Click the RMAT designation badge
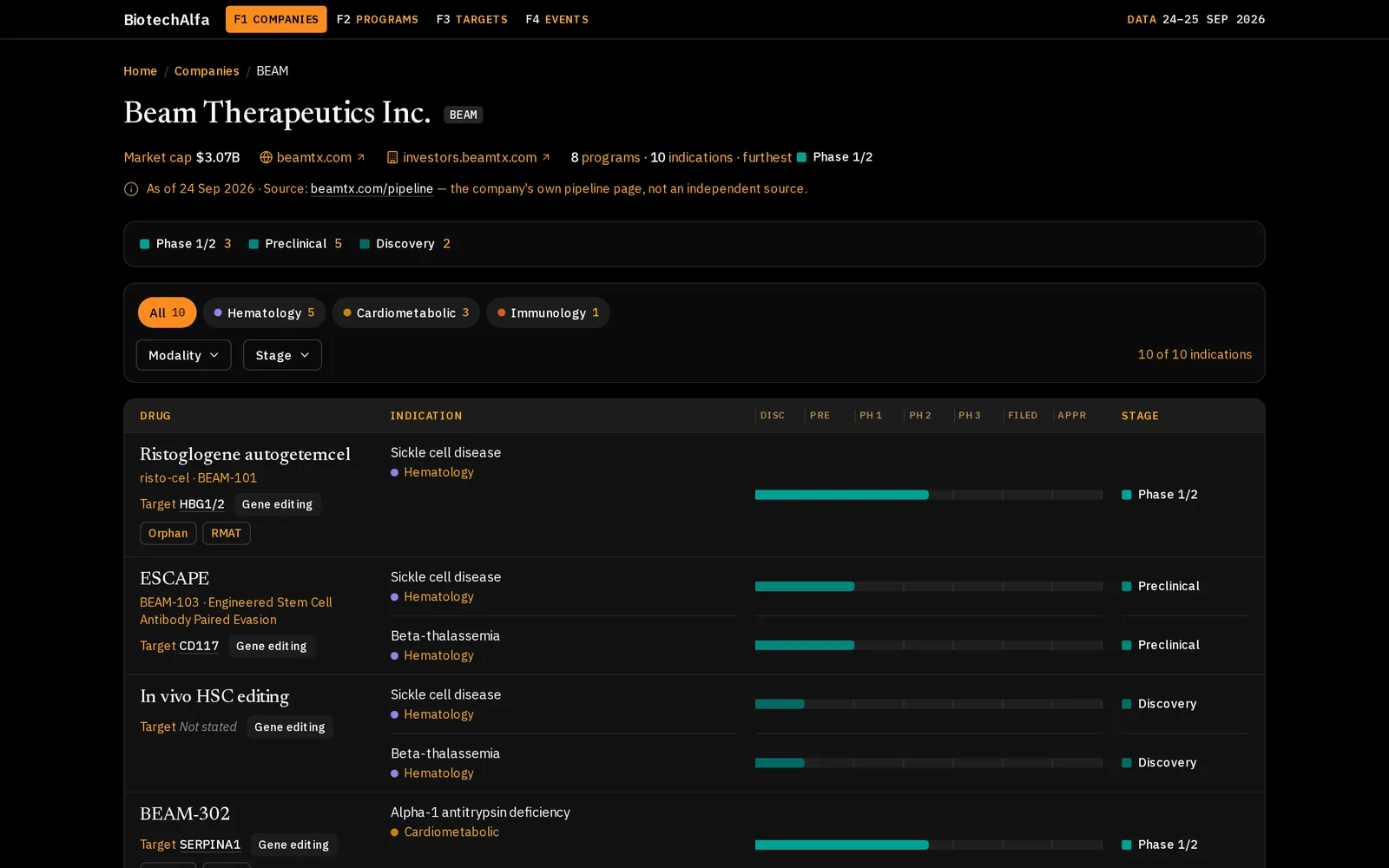1389x868 pixels. pos(227,533)
